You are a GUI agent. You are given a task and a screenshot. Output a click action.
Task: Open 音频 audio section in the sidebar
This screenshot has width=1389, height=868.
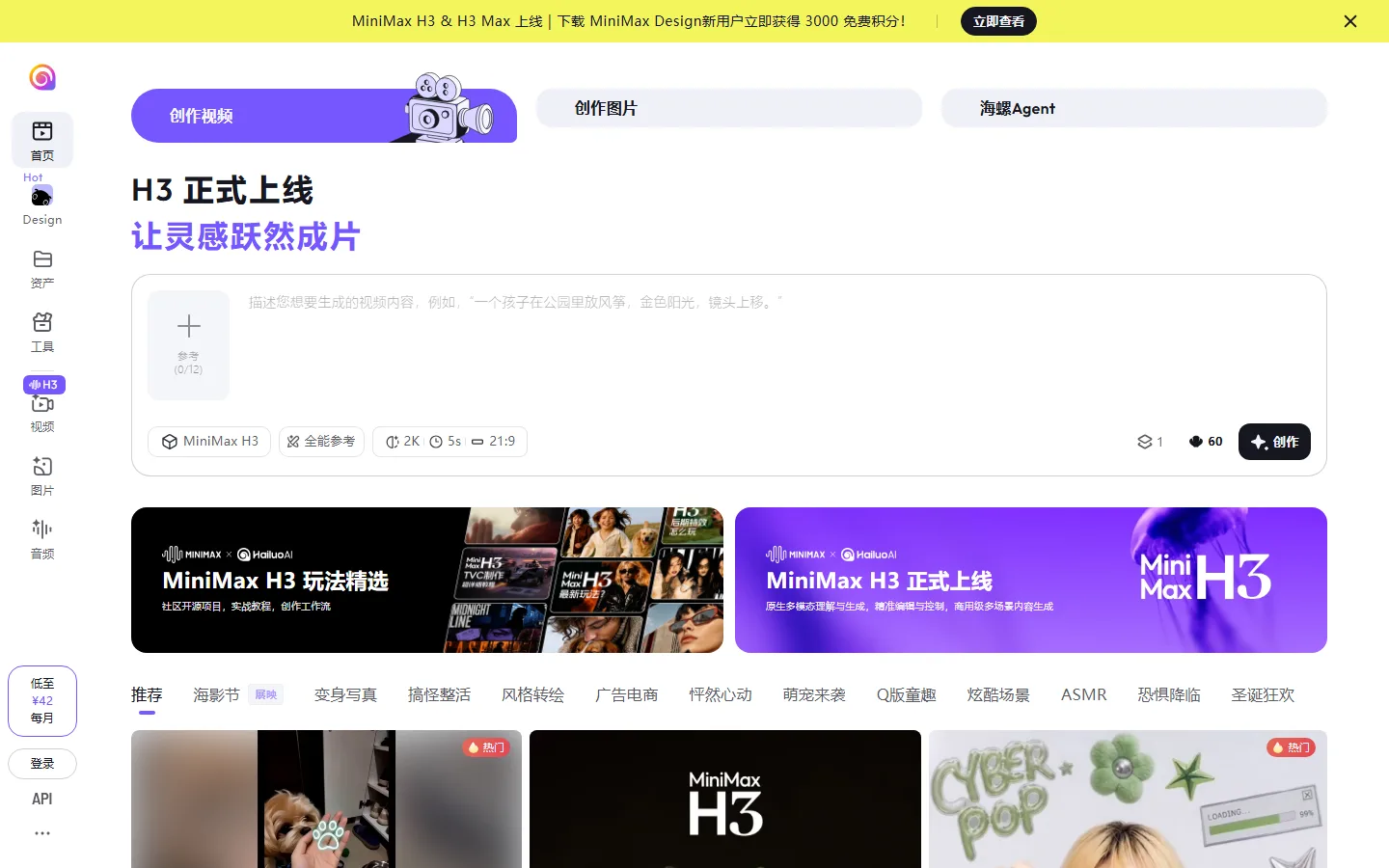point(42,539)
